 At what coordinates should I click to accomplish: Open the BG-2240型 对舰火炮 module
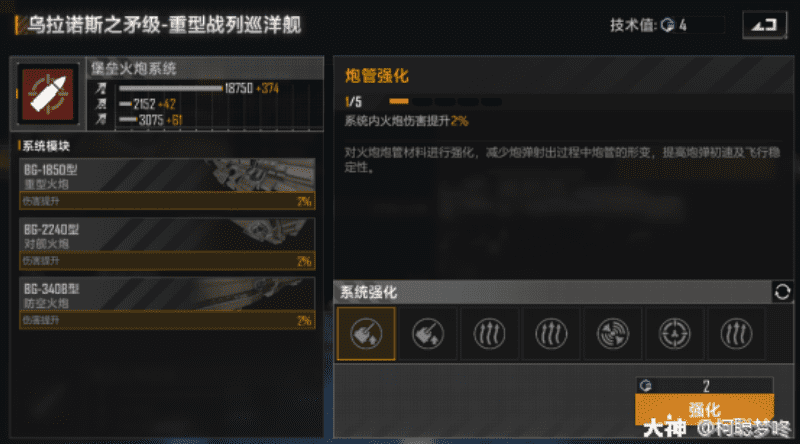pyautogui.click(x=167, y=243)
